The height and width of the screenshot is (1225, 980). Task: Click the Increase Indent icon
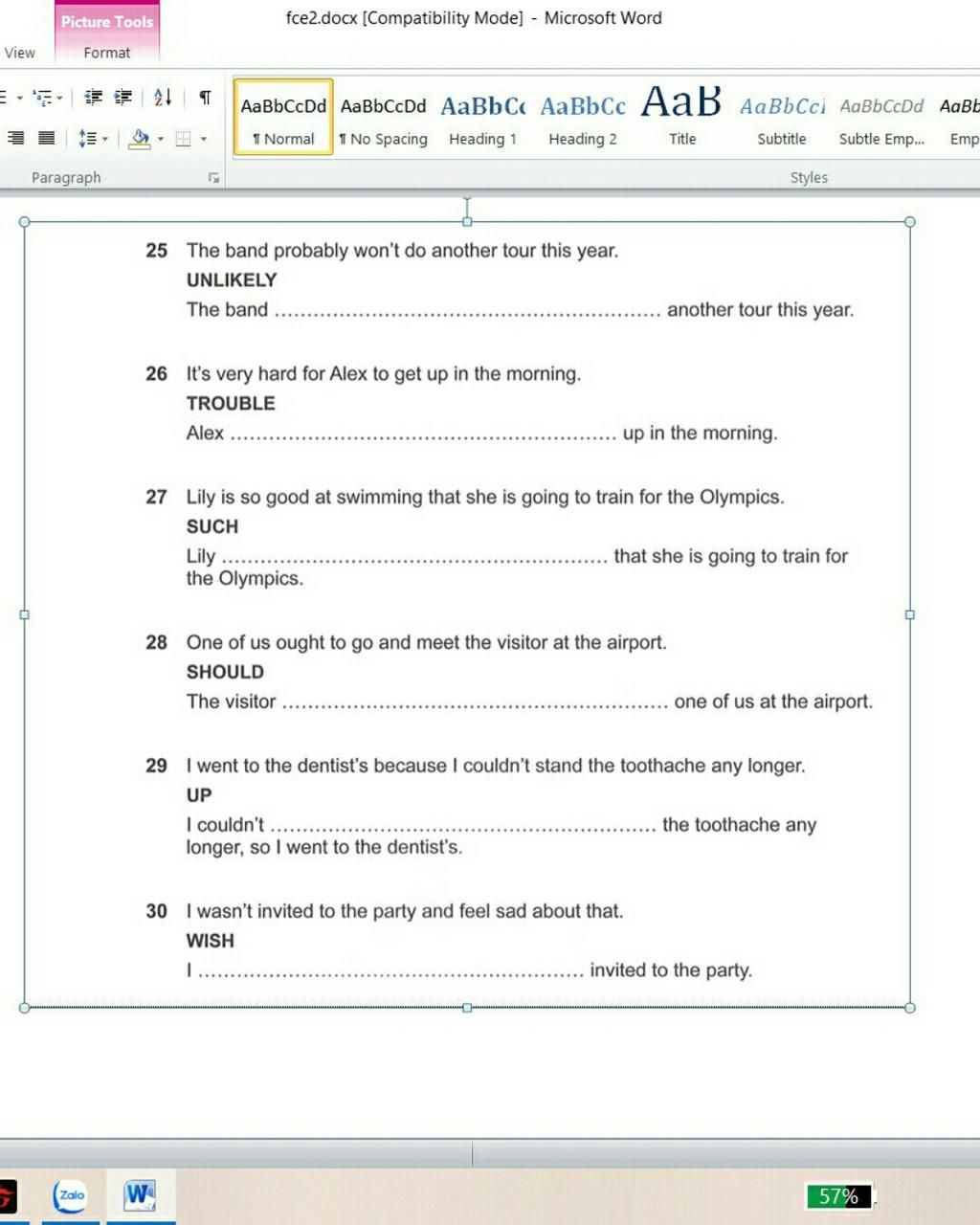coord(123,97)
